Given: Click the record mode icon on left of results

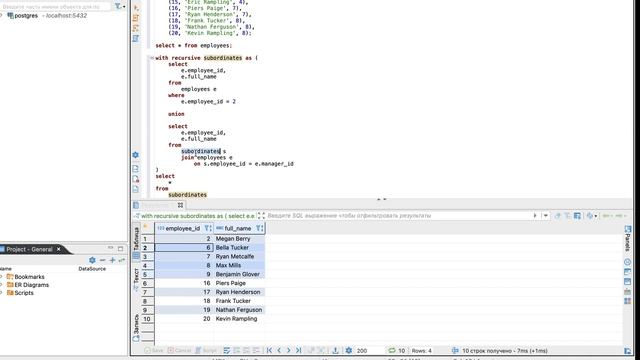Looking at the screenshot, I should click(x=136, y=338).
